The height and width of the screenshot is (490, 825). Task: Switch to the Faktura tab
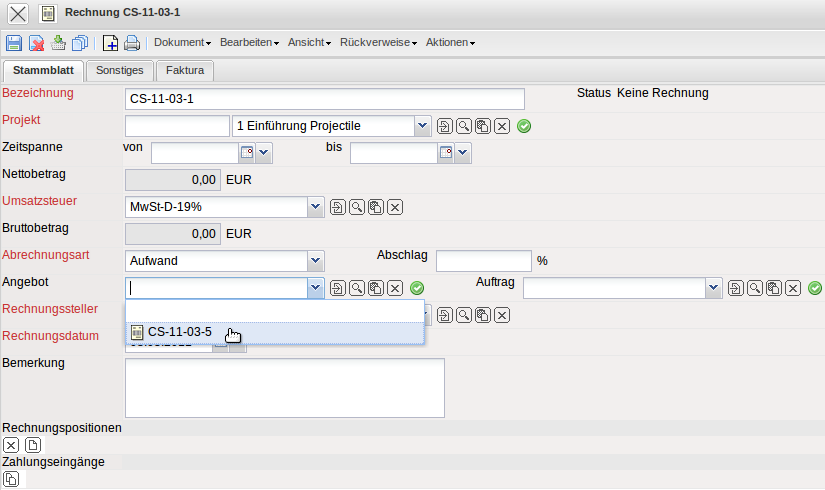click(x=185, y=70)
